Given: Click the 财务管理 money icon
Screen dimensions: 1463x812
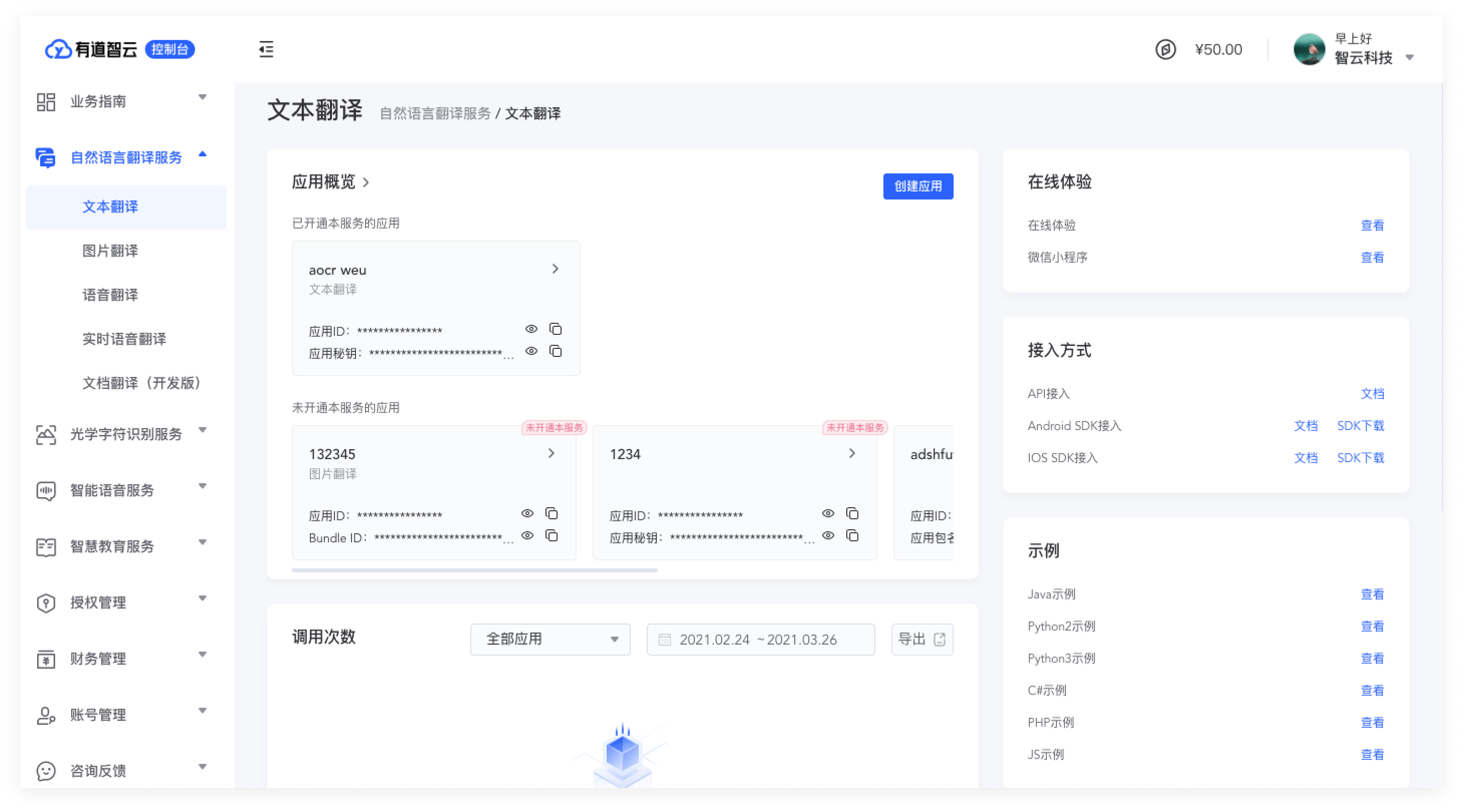Looking at the screenshot, I should point(46,659).
